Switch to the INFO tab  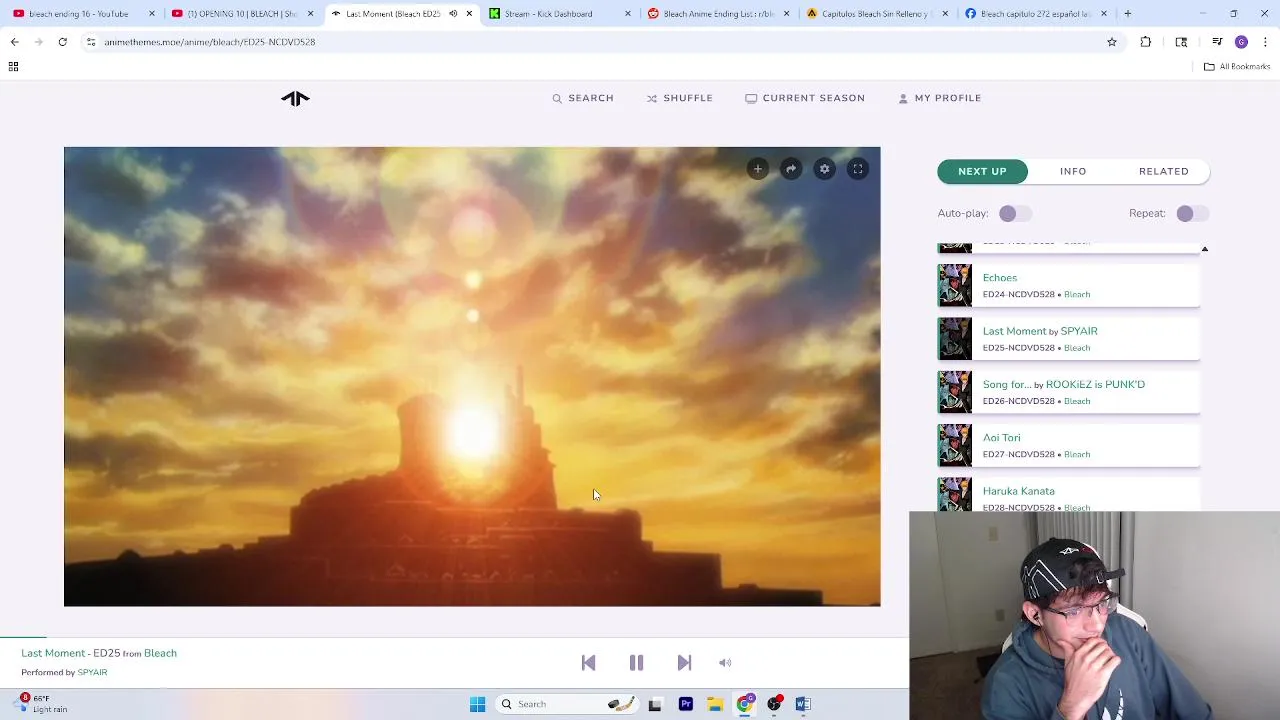tap(1073, 171)
